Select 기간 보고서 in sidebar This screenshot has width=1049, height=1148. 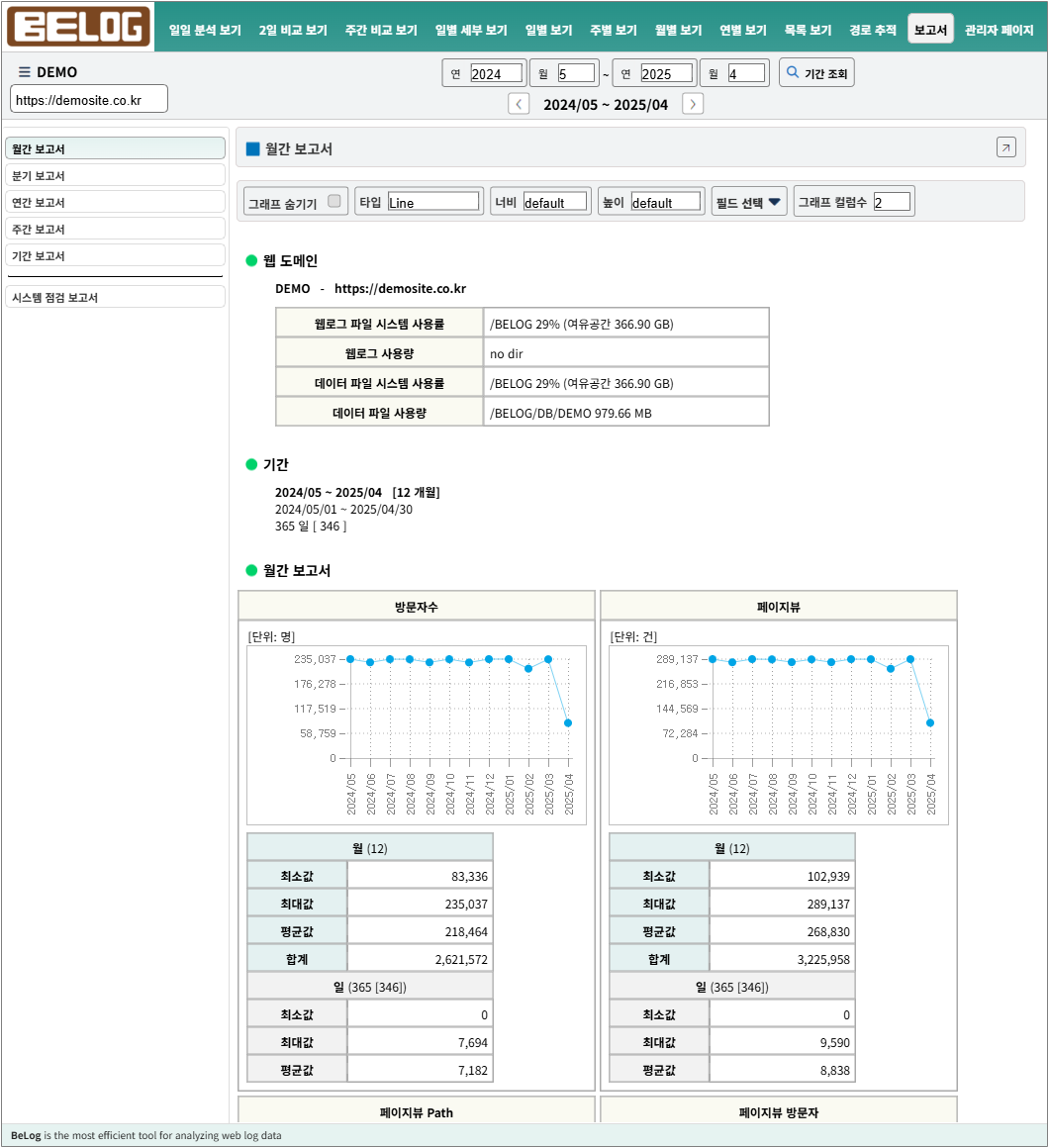115,255
